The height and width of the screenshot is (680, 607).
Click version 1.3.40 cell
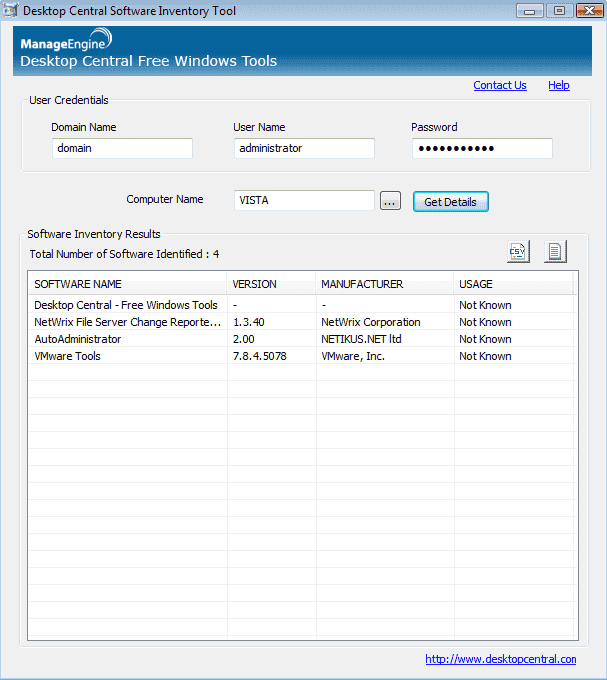coord(271,322)
